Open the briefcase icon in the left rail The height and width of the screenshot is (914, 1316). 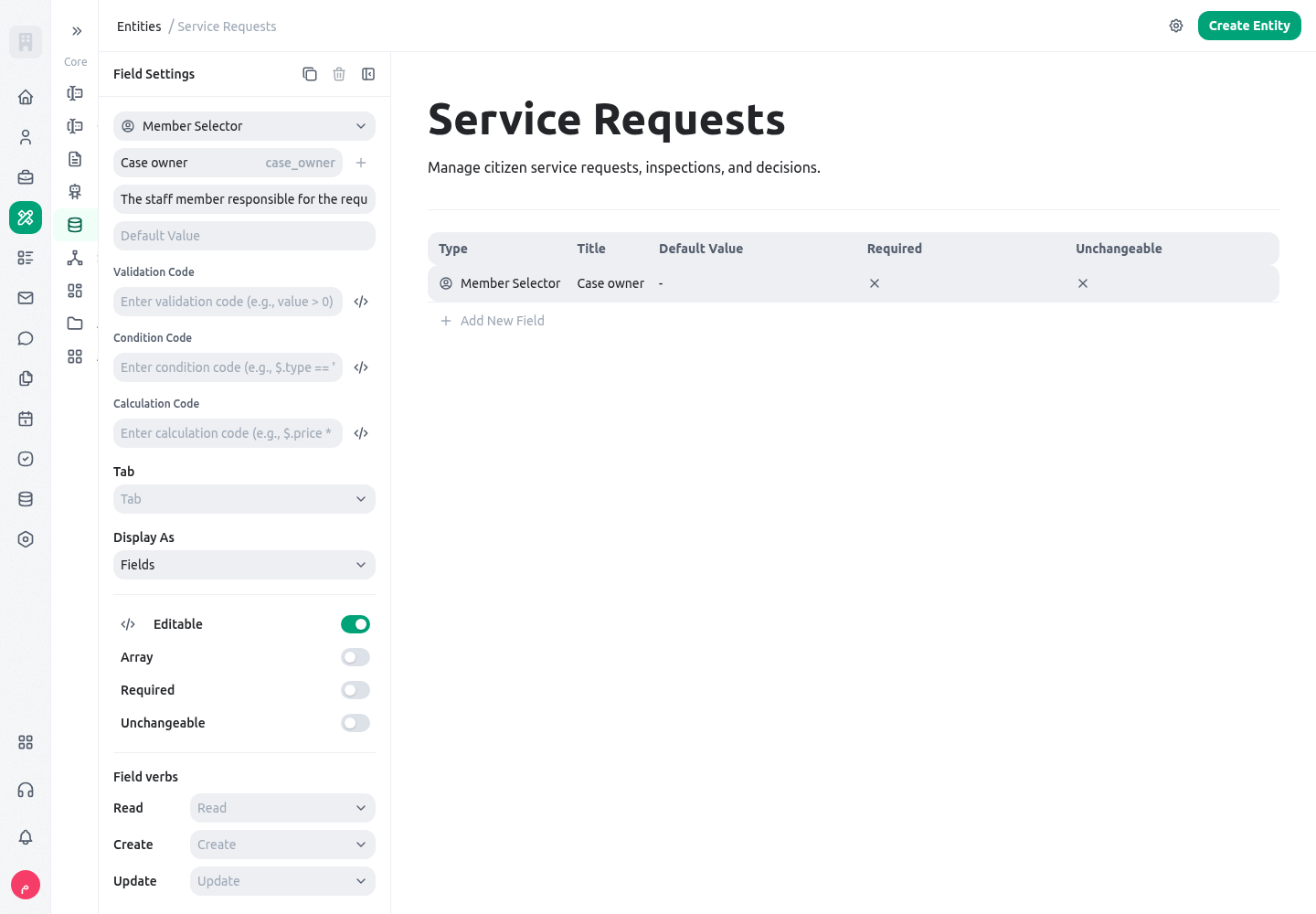tap(26, 177)
